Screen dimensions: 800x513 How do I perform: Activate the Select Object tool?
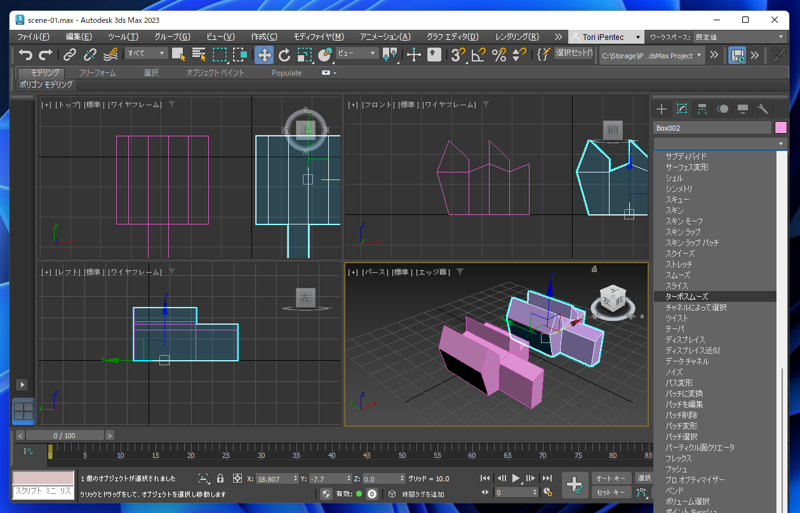pyautogui.click(x=179, y=55)
